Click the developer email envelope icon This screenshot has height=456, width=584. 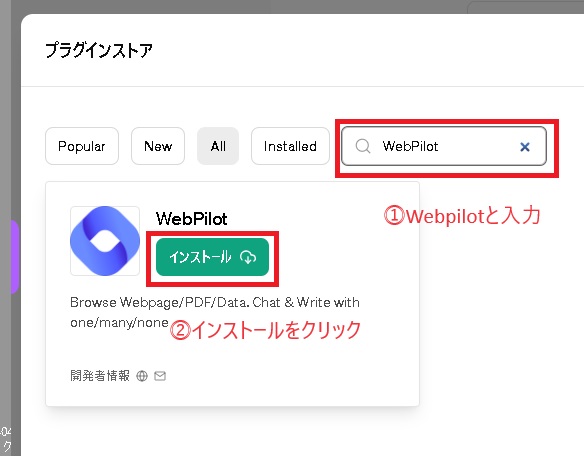point(160,376)
